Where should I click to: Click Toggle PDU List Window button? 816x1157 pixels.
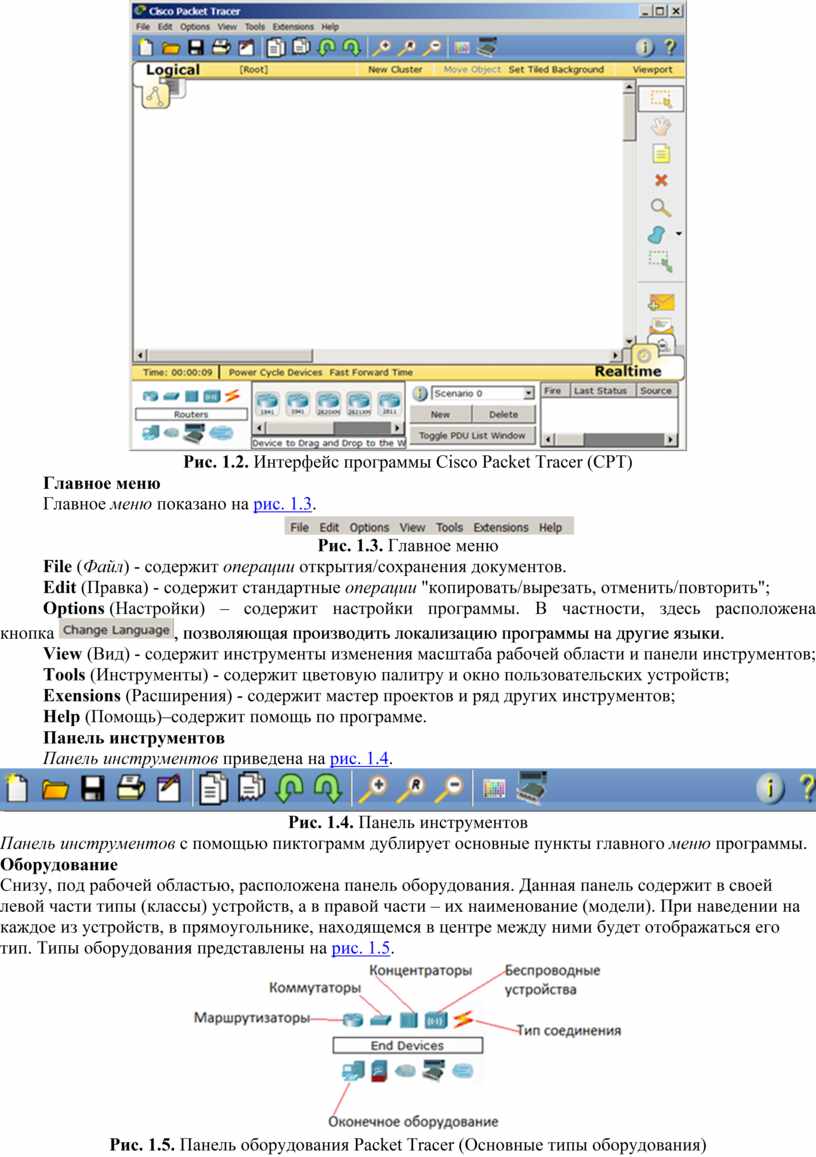pos(472,435)
